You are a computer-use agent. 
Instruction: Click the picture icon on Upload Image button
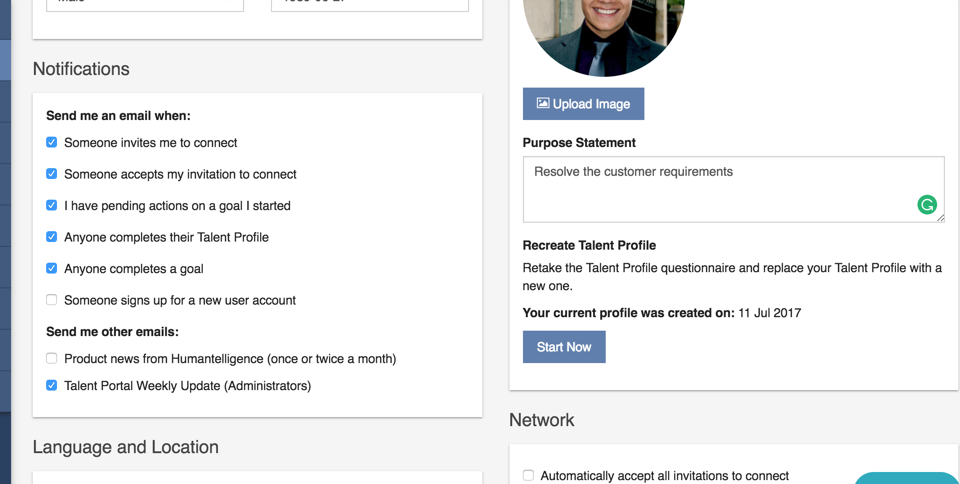point(543,103)
